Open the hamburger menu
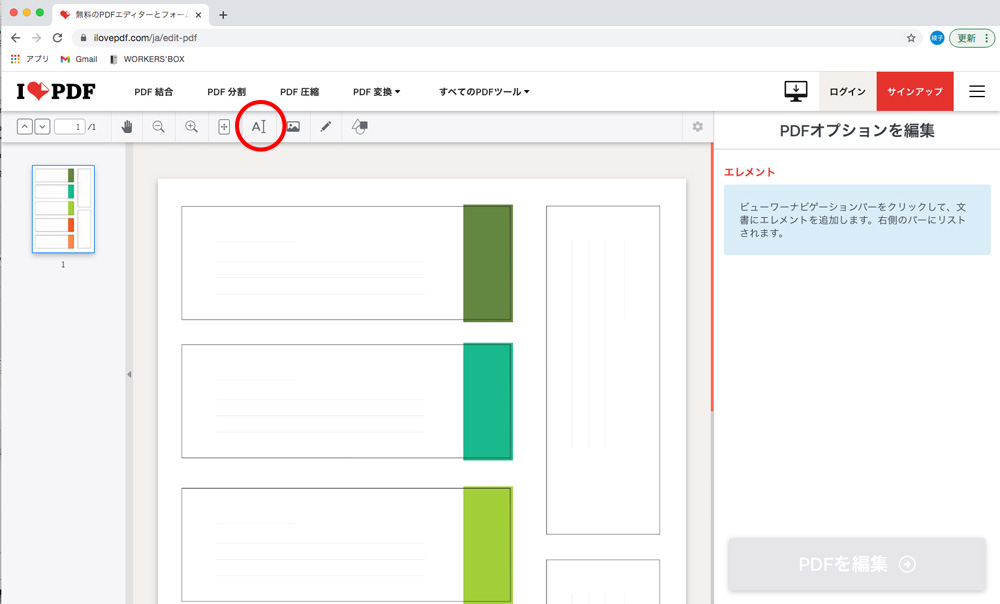Image resolution: width=1000 pixels, height=604 pixels. [x=977, y=91]
